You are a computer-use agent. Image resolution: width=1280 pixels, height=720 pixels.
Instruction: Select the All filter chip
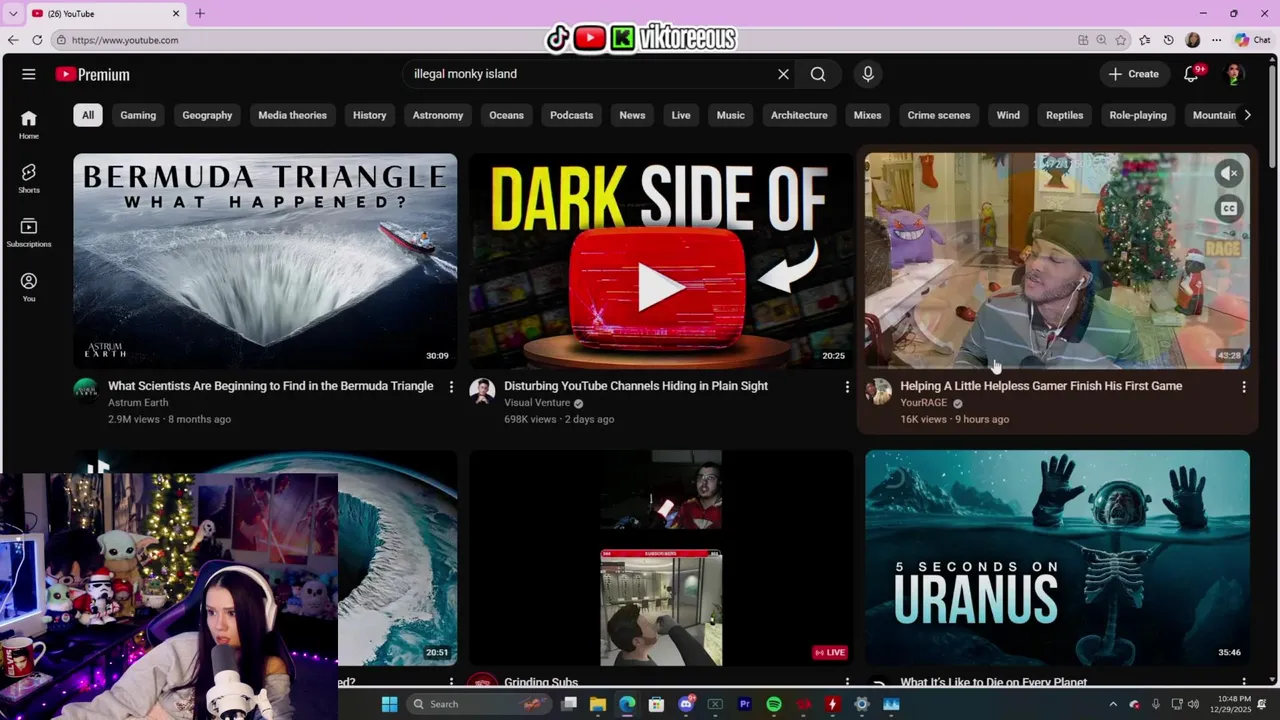click(88, 115)
